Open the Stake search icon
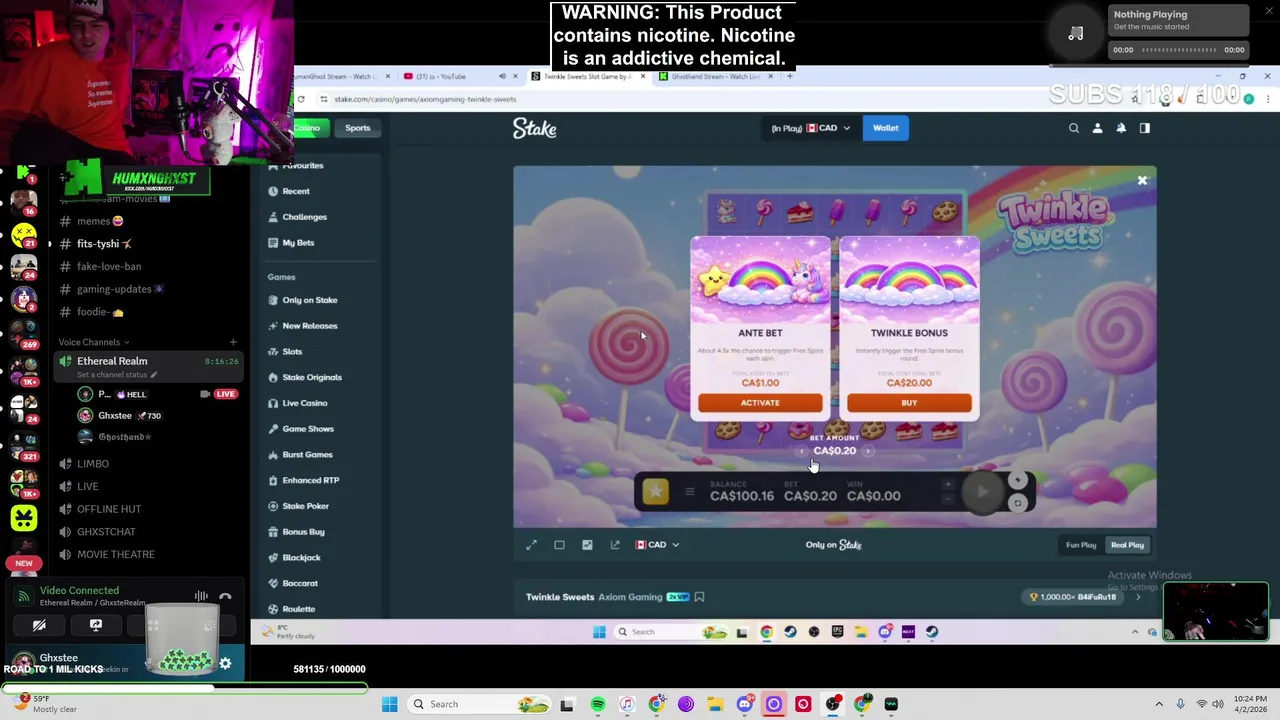Image resolution: width=1280 pixels, height=720 pixels. click(1074, 128)
